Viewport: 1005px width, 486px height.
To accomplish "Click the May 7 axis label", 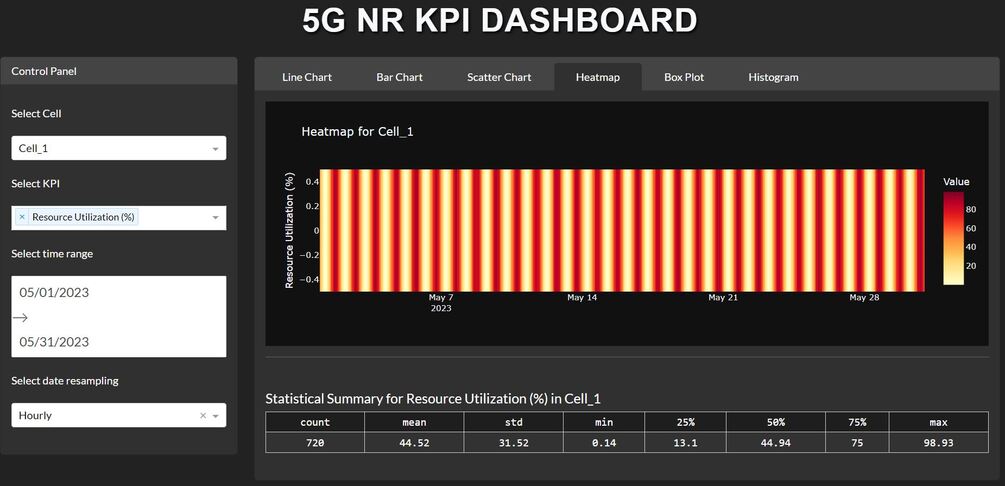I will point(441,297).
